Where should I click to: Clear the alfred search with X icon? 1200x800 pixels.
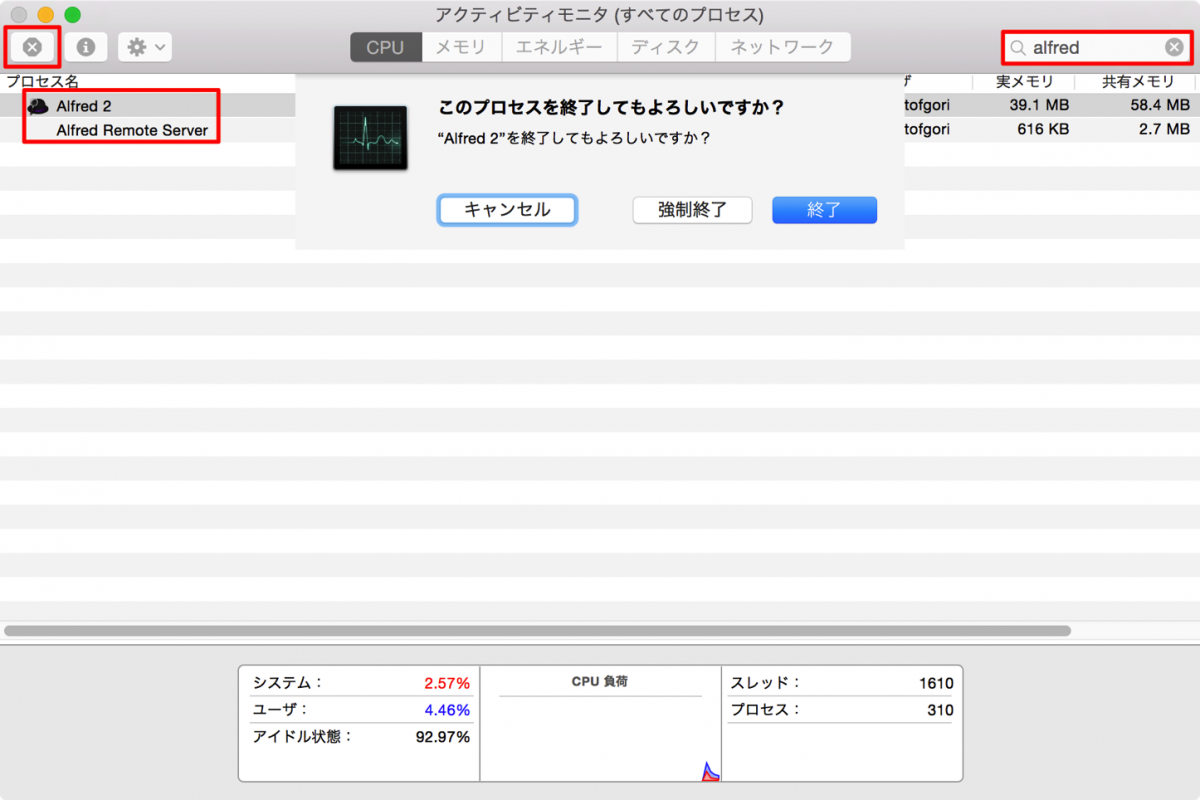pos(1174,47)
